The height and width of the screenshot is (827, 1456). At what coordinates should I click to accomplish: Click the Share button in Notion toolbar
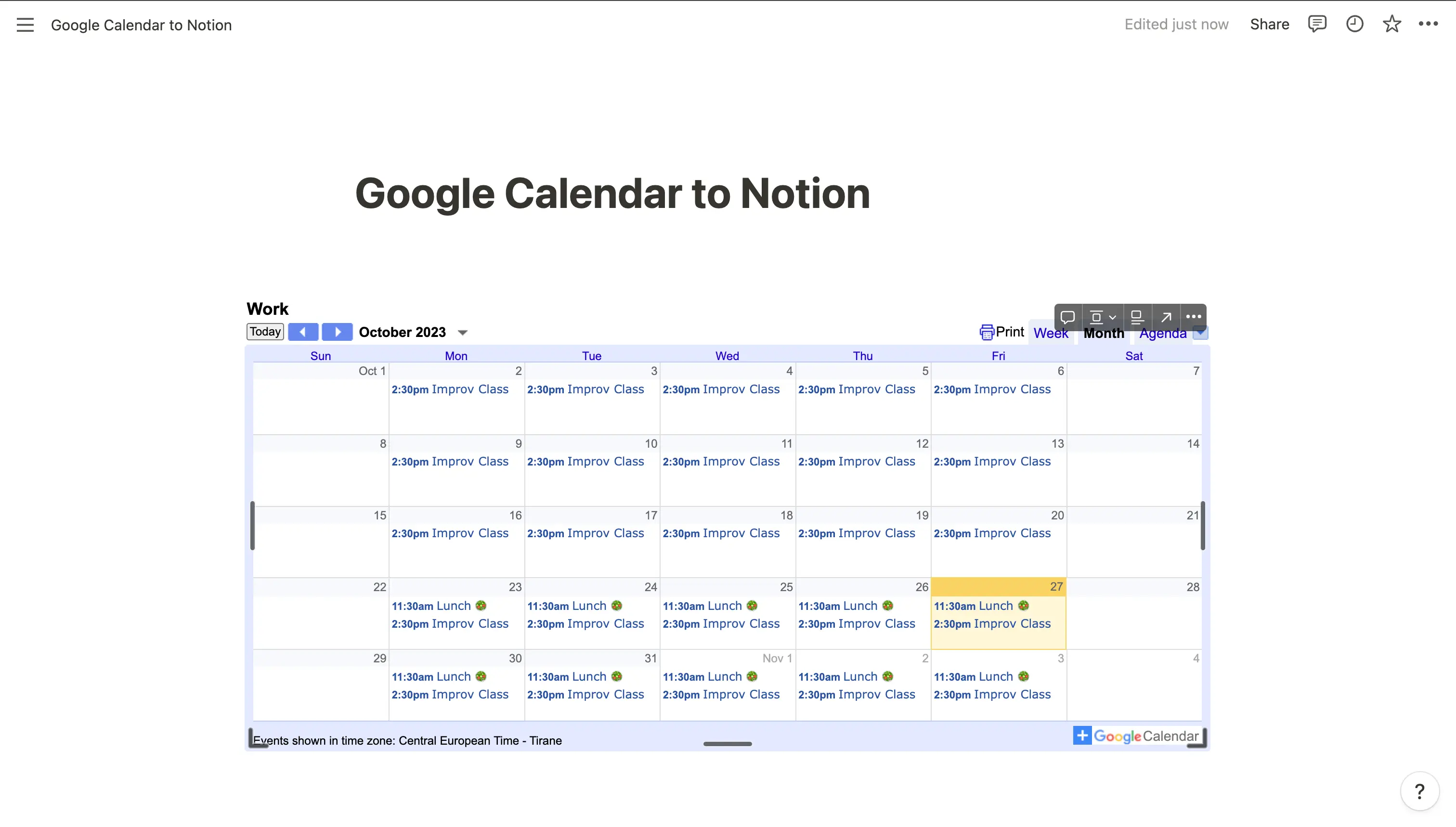point(1270,24)
